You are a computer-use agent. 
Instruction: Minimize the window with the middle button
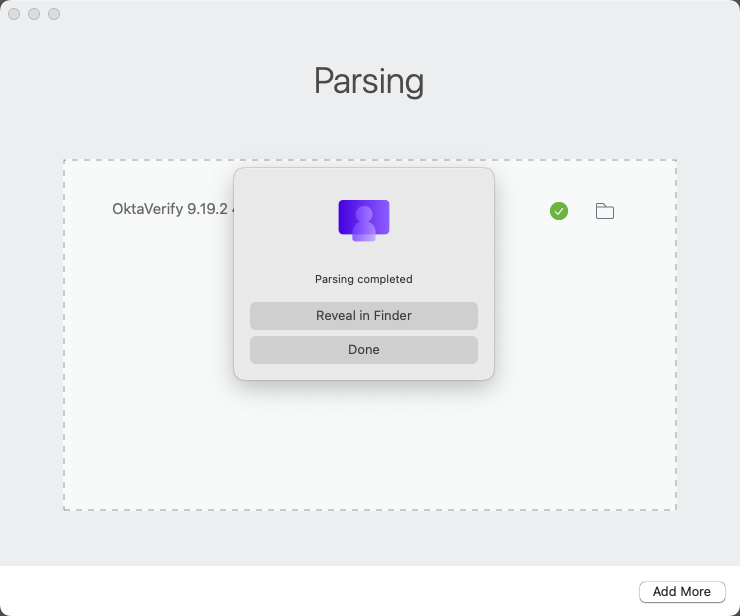point(34,14)
